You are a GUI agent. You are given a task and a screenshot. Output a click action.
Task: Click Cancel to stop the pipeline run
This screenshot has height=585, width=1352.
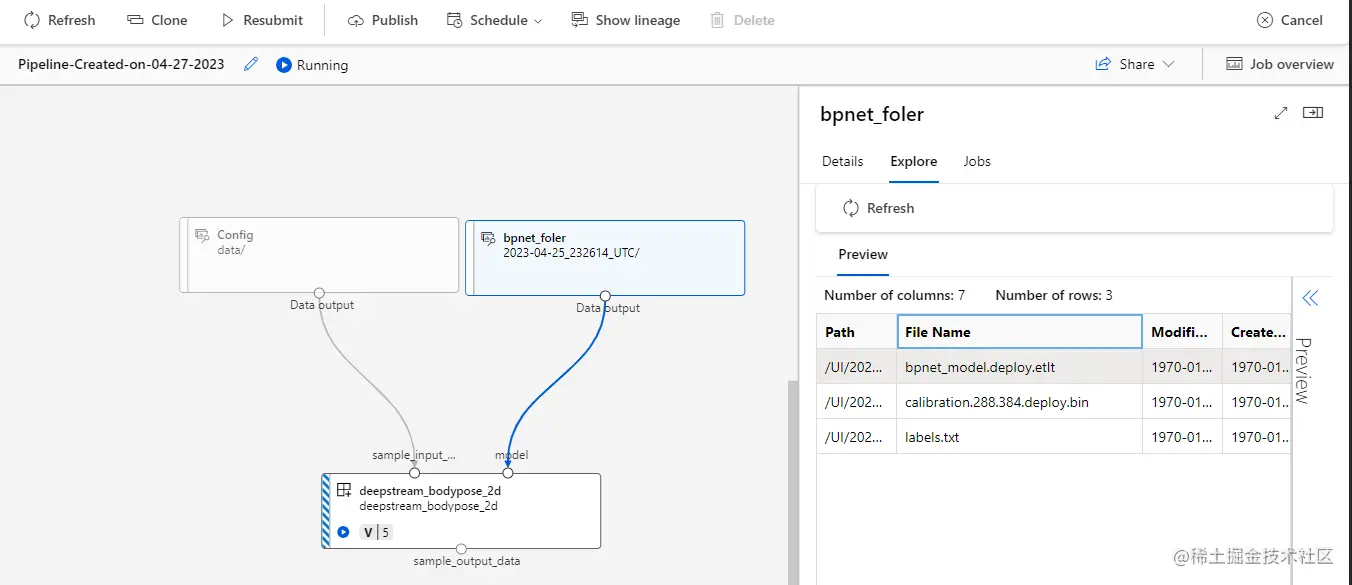1289,20
